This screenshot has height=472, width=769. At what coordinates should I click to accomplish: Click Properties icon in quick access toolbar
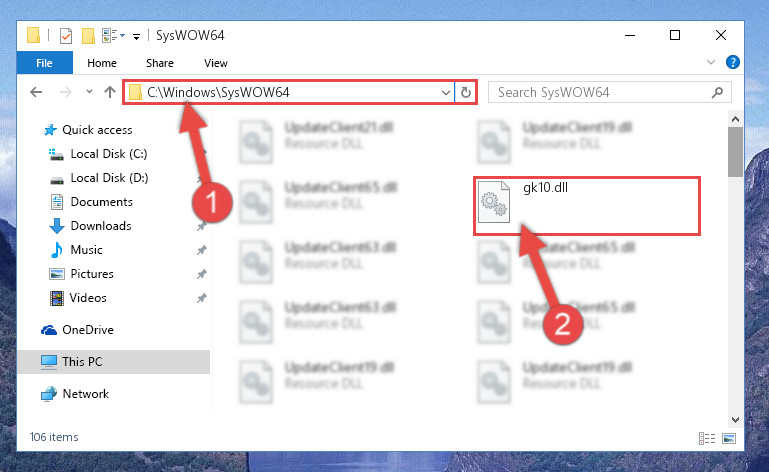click(66, 36)
